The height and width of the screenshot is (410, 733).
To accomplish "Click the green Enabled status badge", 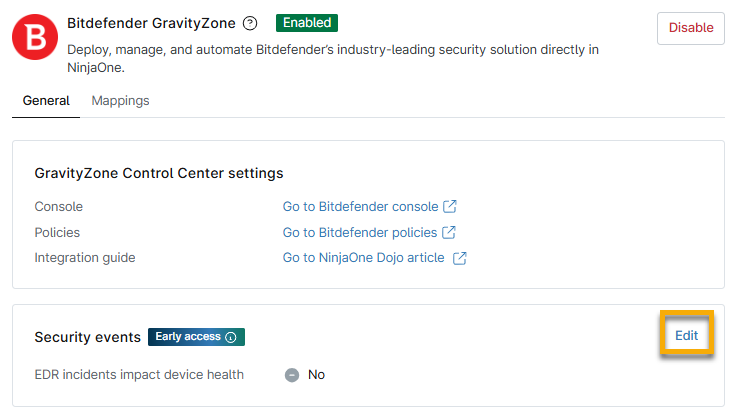I will 307,23.
